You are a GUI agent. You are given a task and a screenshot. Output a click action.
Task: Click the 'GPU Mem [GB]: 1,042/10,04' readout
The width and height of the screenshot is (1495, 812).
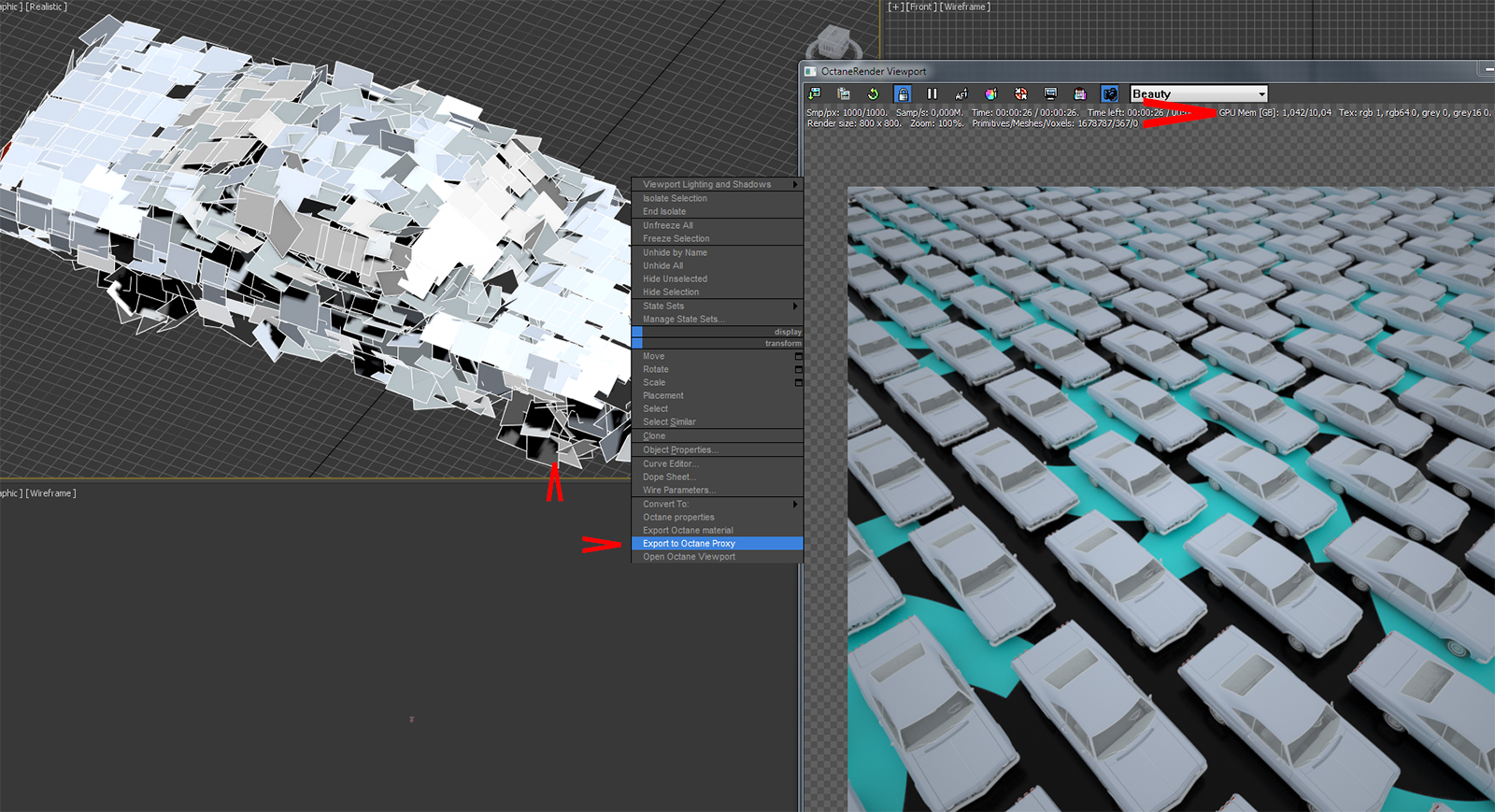click(x=1275, y=112)
